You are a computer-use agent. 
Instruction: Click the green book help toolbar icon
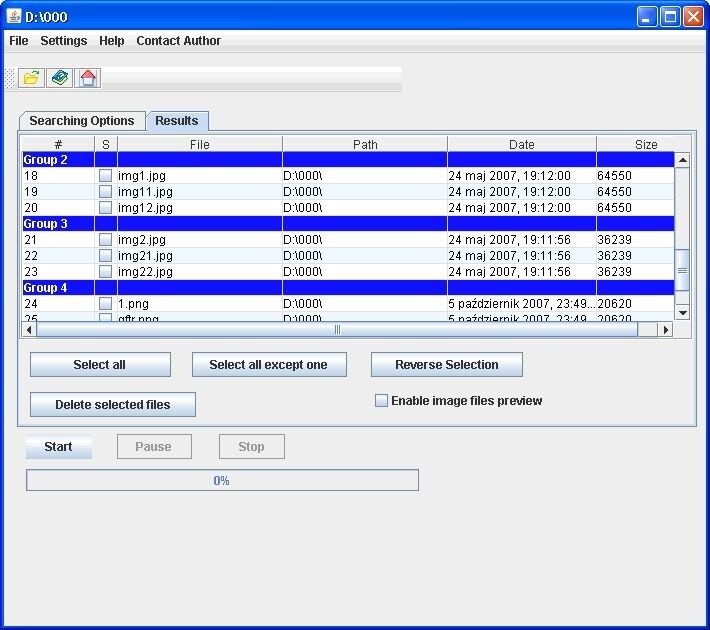(60, 78)
